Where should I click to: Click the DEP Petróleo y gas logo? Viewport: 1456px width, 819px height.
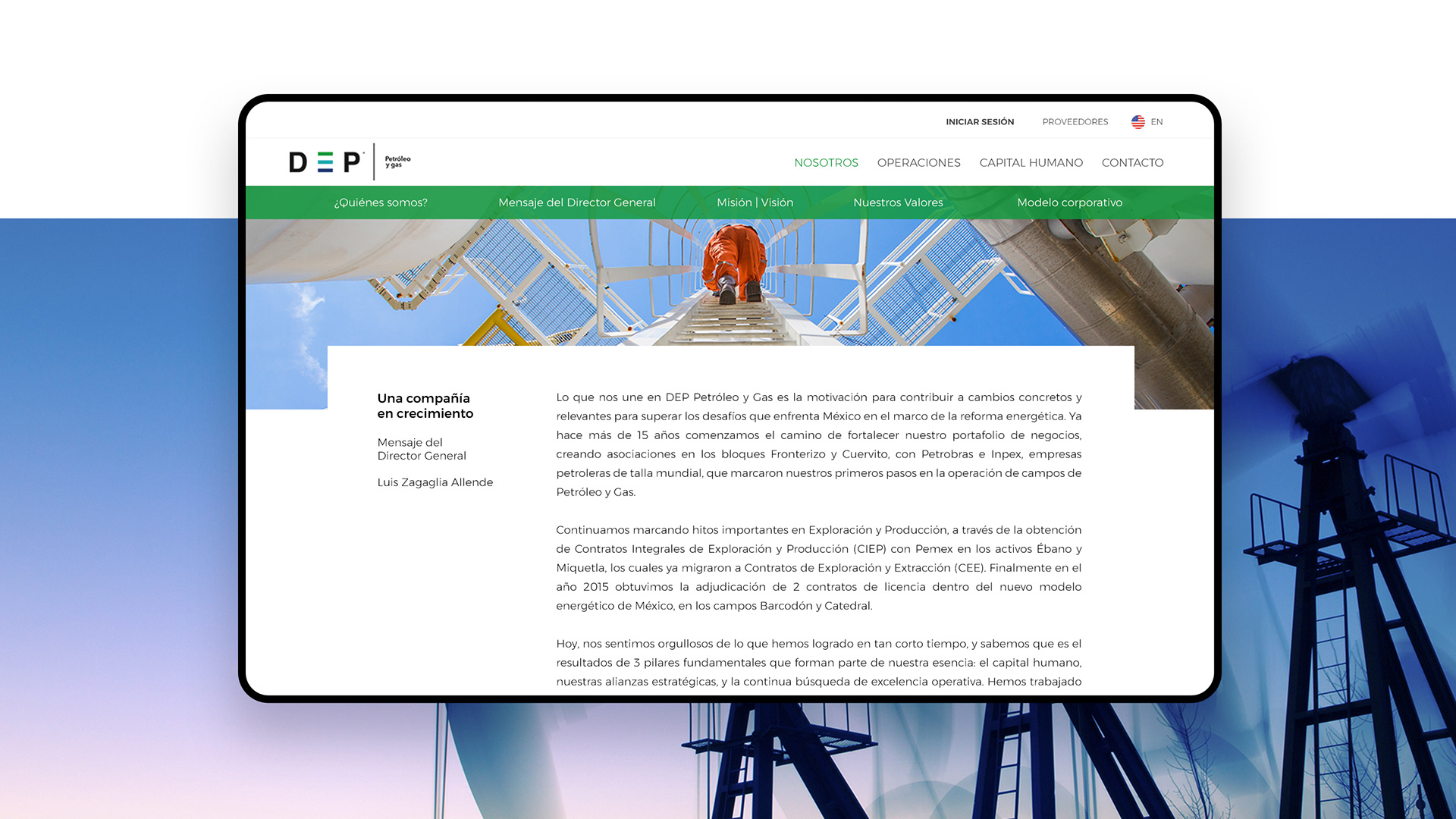350,162
